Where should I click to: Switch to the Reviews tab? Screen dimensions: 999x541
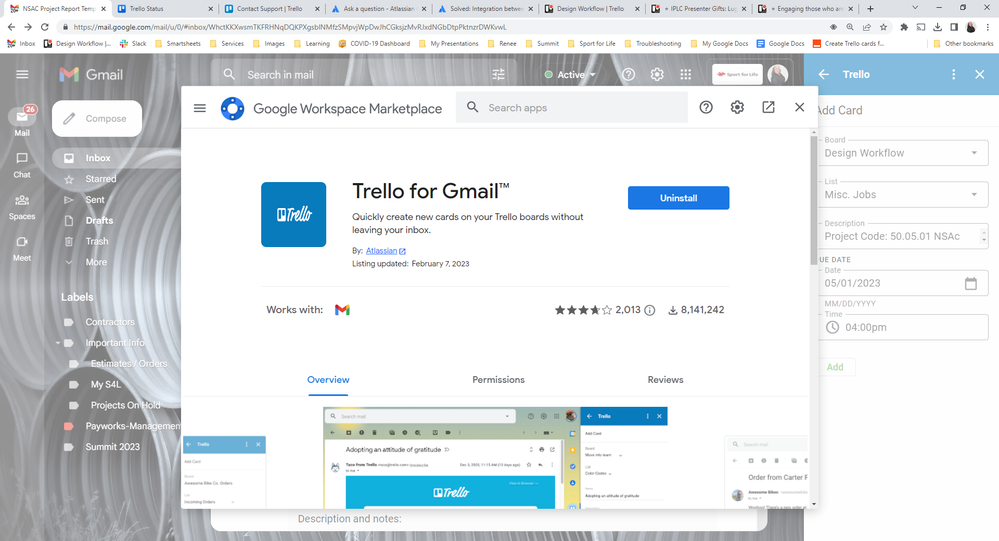click(x=665, y=380)
